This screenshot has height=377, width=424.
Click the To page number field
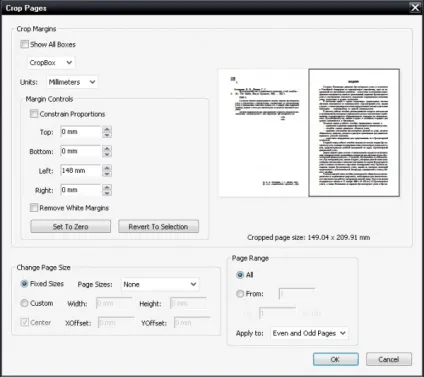point(278,313)
